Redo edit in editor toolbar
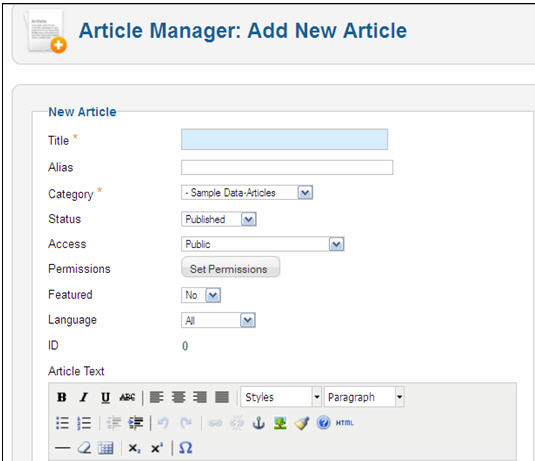Viewport: 535px width, 461px height. (186, 423)
